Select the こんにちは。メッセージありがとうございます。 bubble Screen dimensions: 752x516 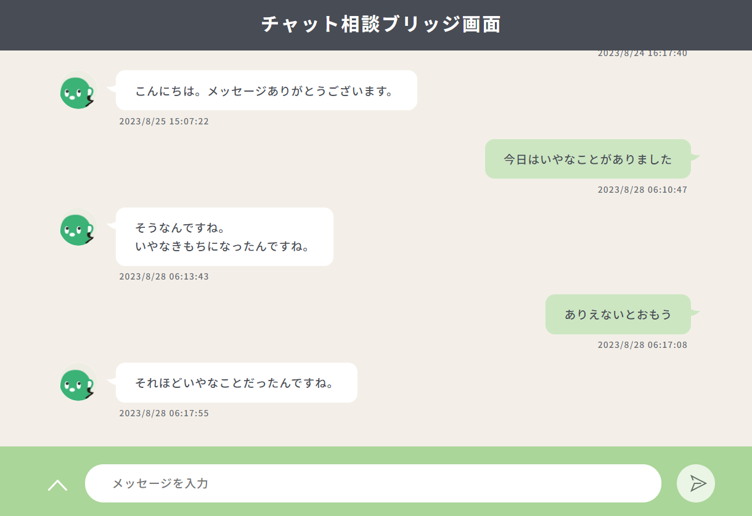click(x=265, y=91)
